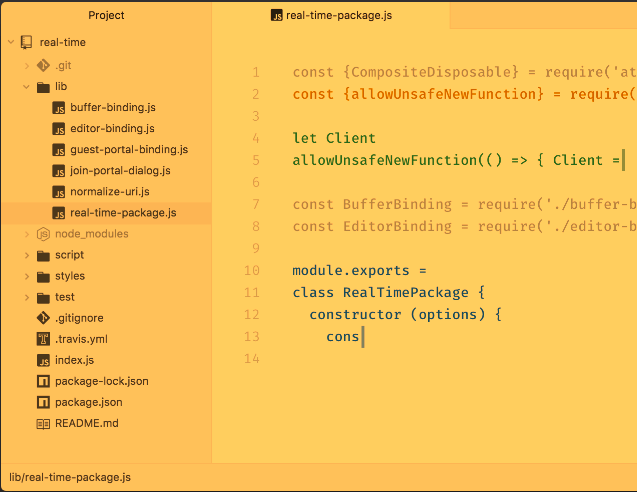Expand the script folder
The height and width of the screenshot is (492, 637).
[26, 255]
